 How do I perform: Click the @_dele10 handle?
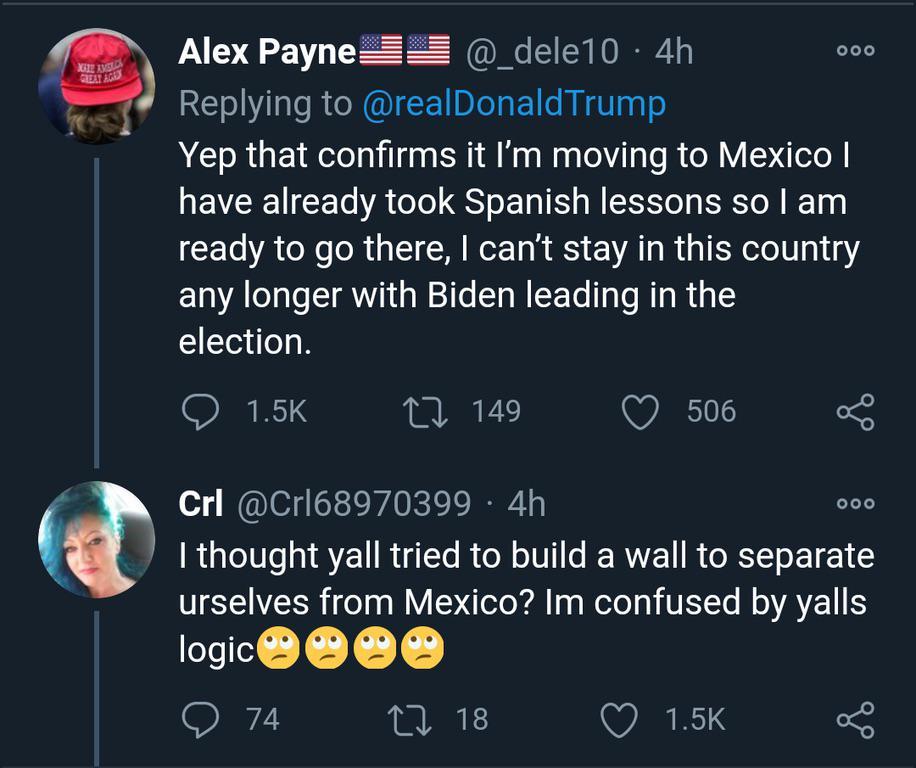(x=543, y=52)
